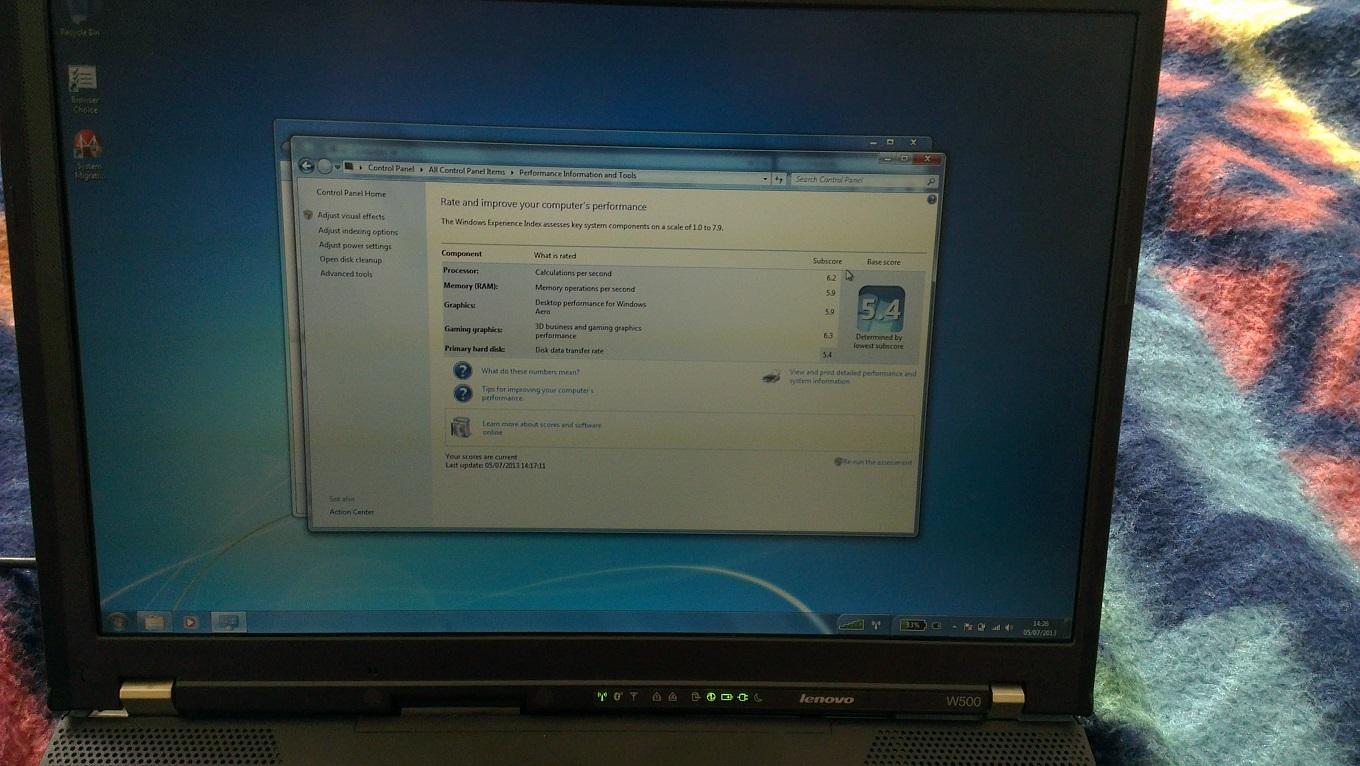Click the shield icon beside Adjust visual effects

pyautogui.click(x=308, y=215)
